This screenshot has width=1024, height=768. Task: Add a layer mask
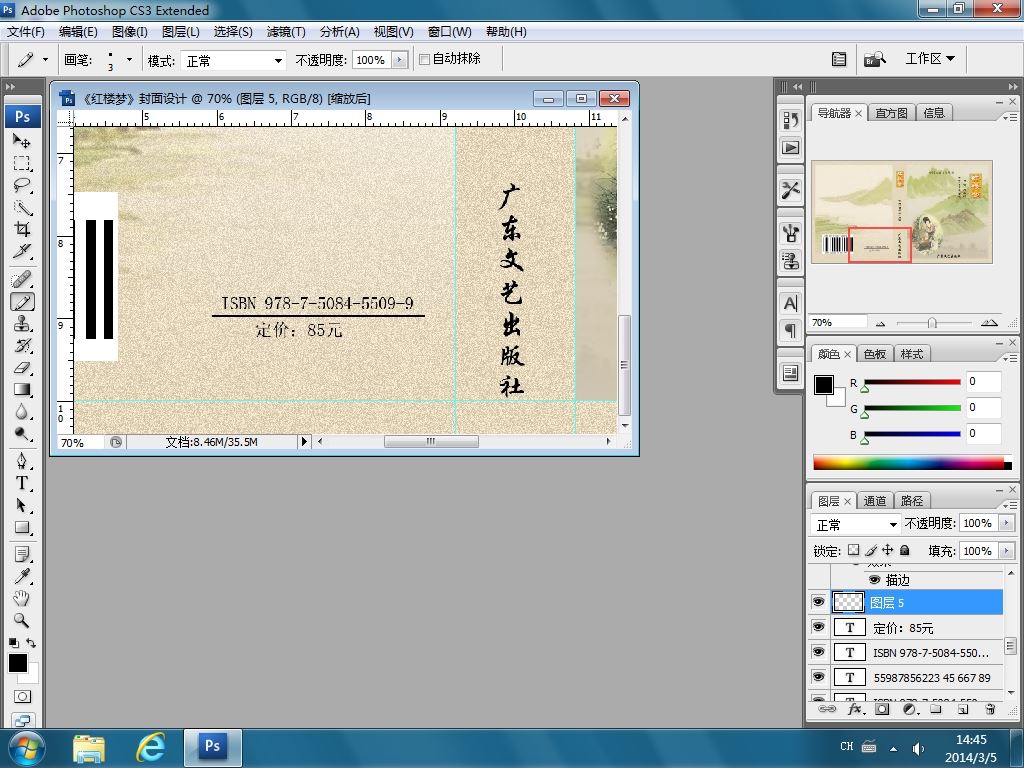882,709
